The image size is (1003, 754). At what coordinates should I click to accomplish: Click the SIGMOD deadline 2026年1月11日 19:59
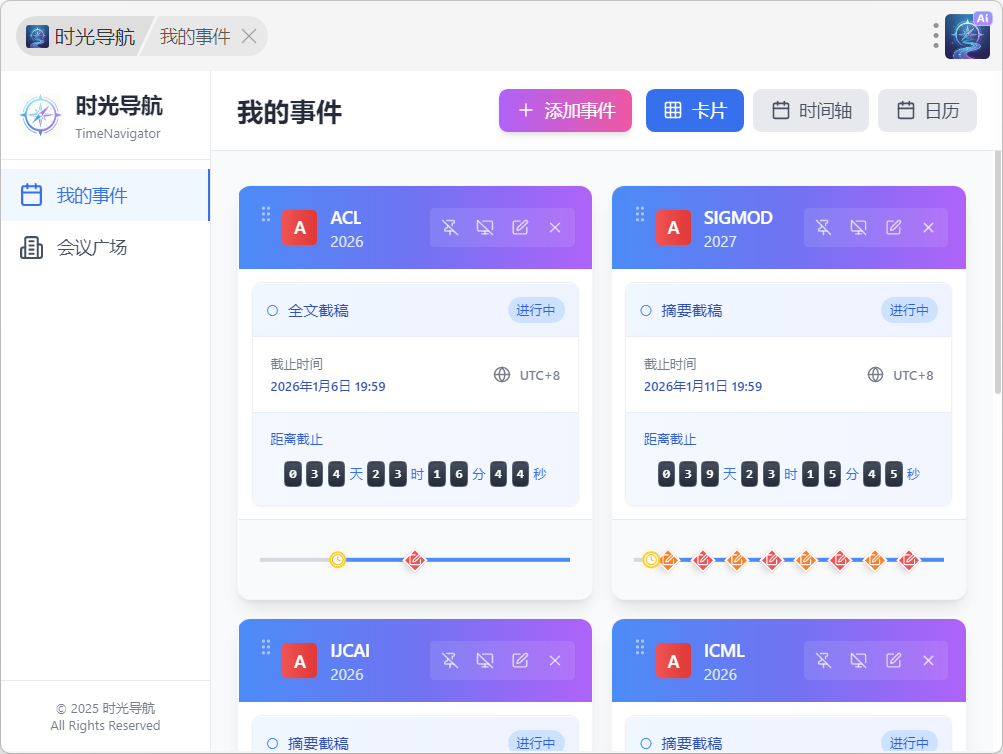(x=703, y=386)
